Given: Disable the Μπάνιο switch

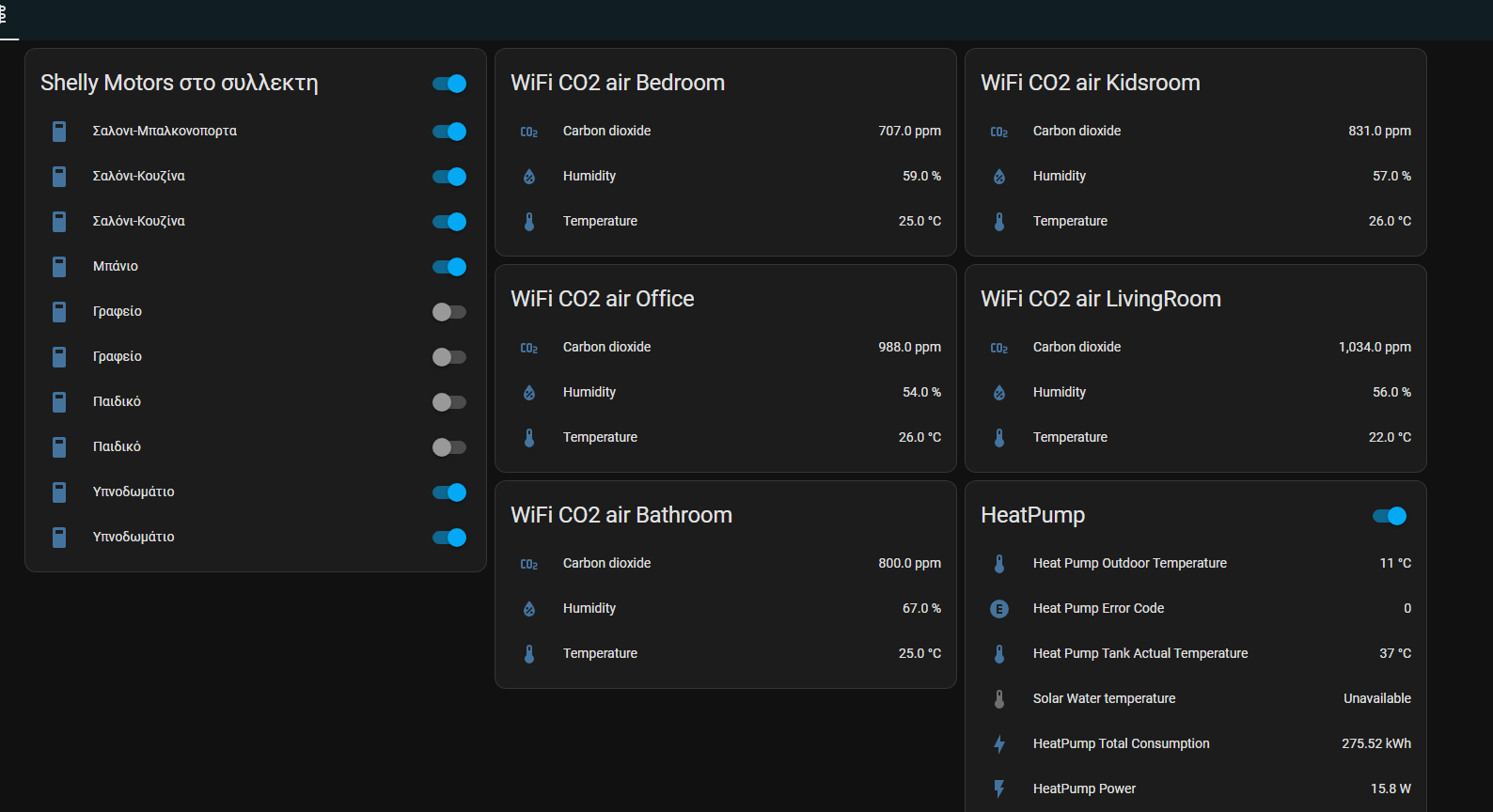Looking at the screenshot, I should (x=449, y=267).
